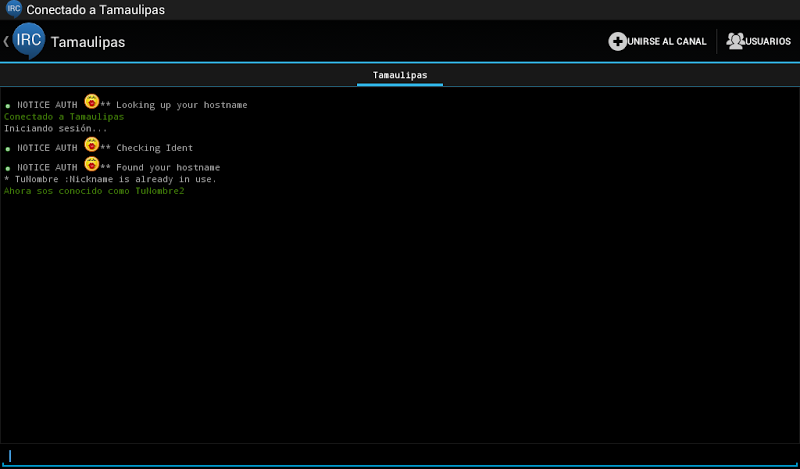The width and height of the screenshot is (800, 469).
Task: Click 'Looking up your hostname' notice text
Action: tap(182, 105)
